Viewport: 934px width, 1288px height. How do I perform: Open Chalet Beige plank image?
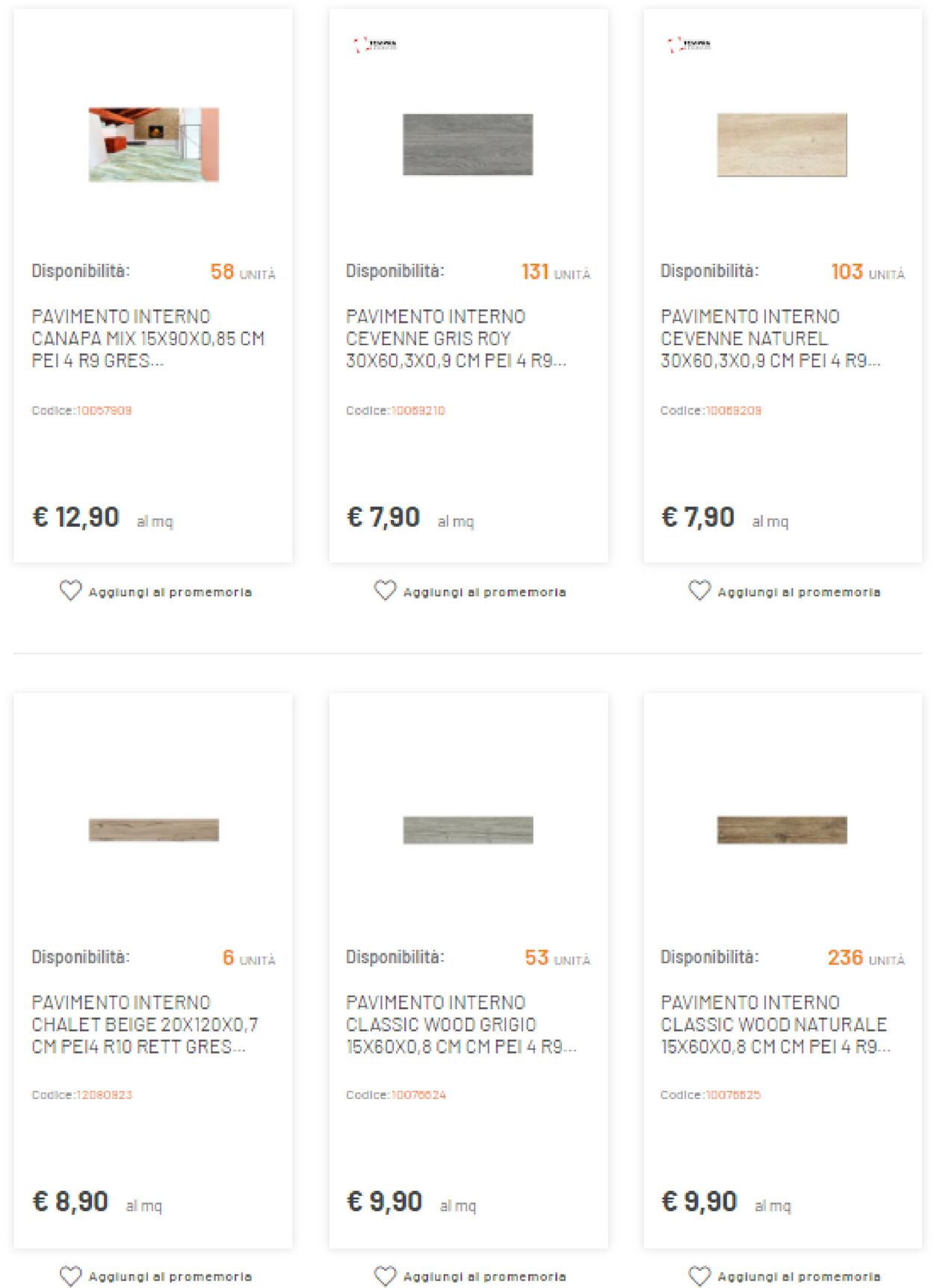tap(154, 829)
